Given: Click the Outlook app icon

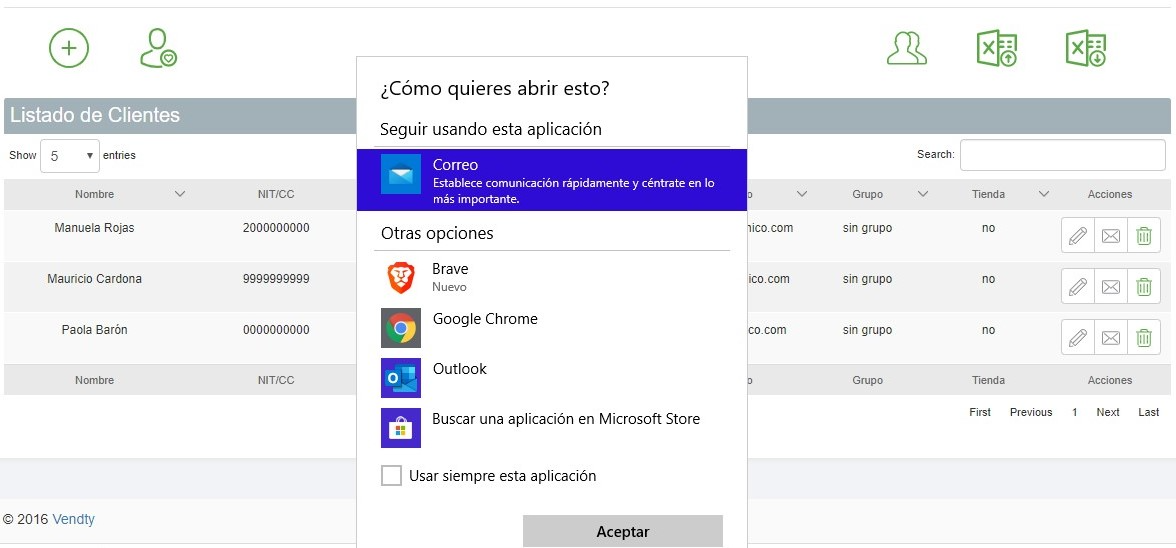Looking at the screenshot, I should click(400, 378).
